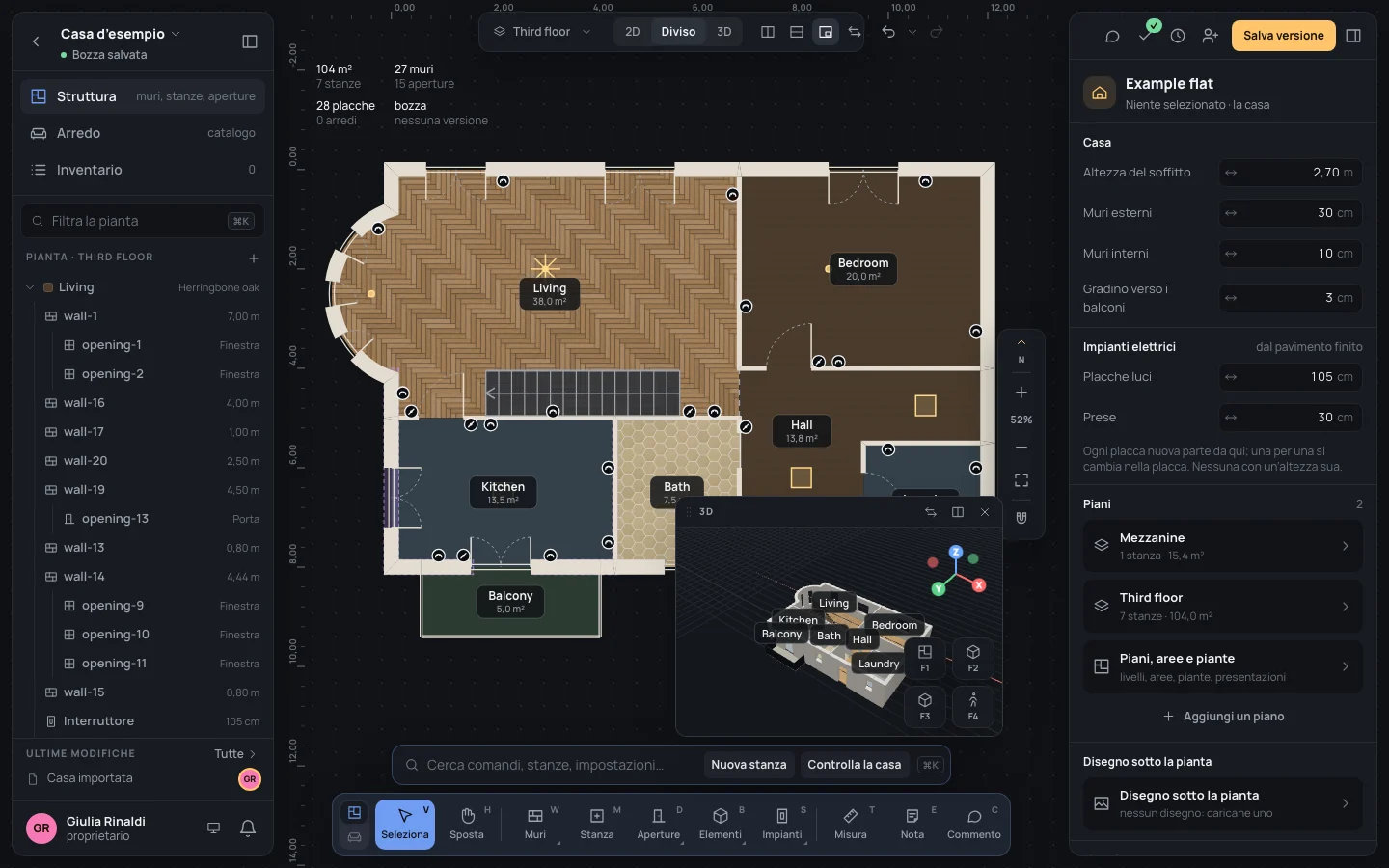This screenshot has width=1389, height=868.
Task: Fit plan to screen
Action: [x=1021, y=480]
